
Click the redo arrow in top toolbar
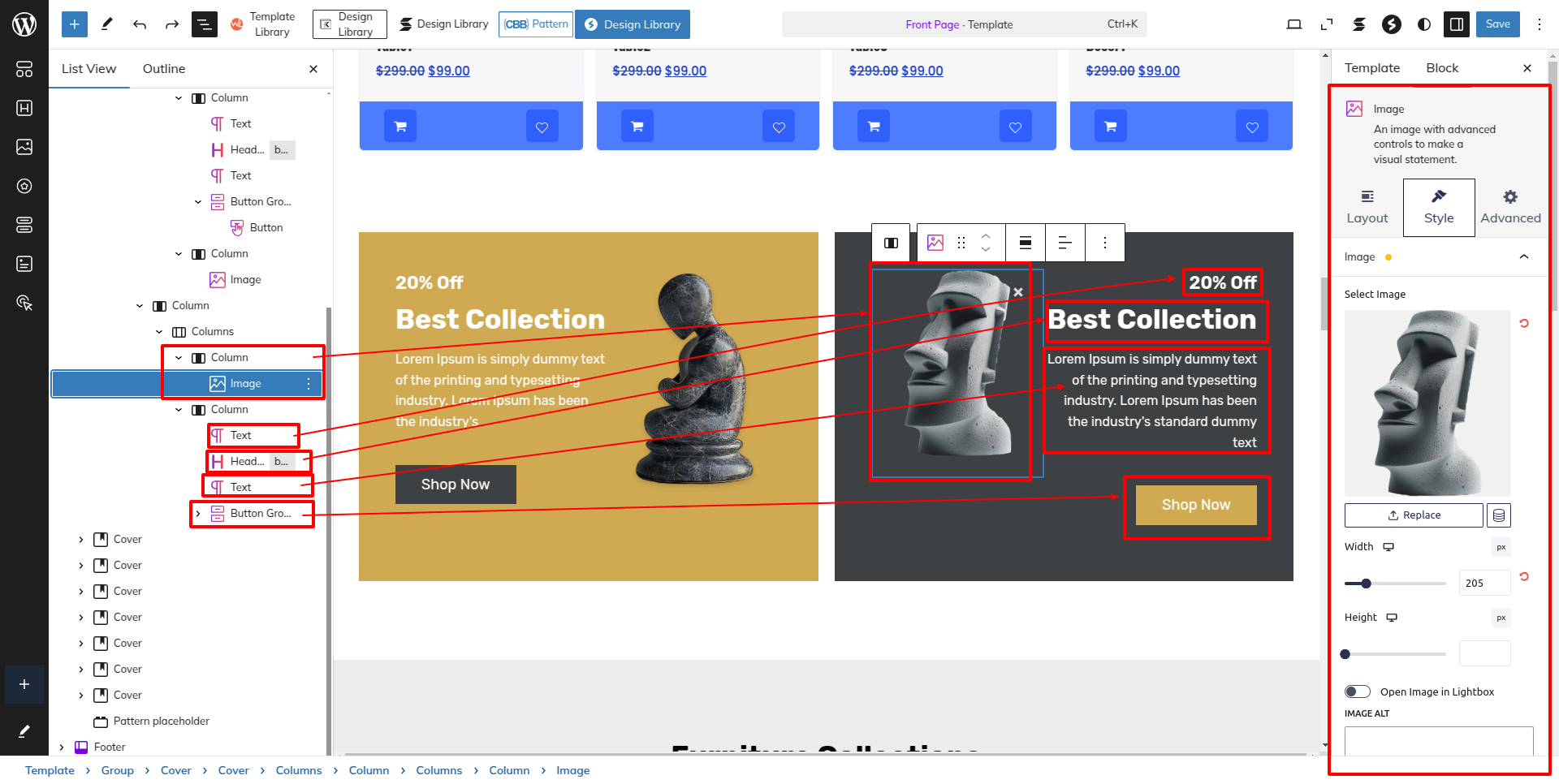coord(171,24)
